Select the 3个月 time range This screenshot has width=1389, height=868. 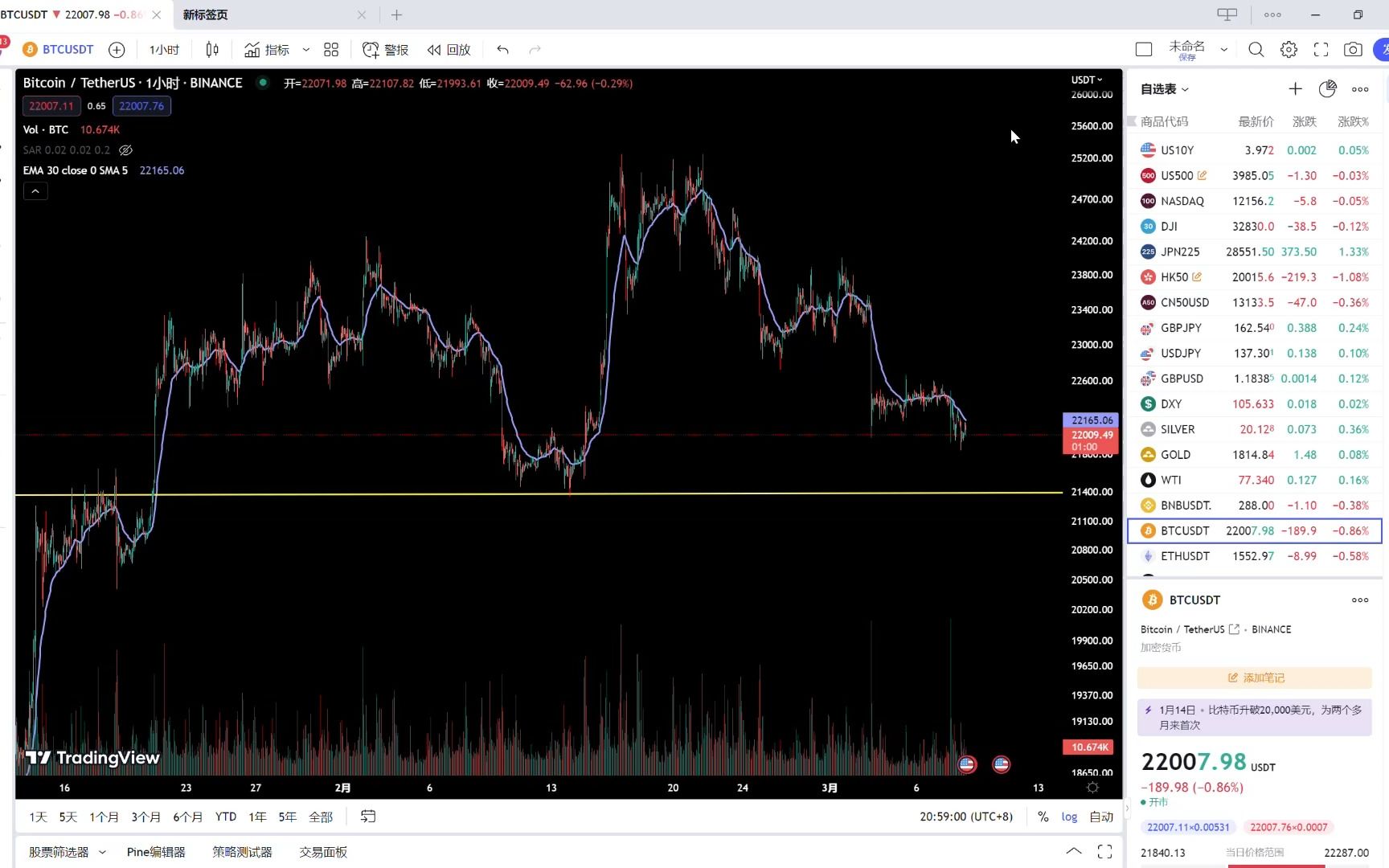pos(145,817)
